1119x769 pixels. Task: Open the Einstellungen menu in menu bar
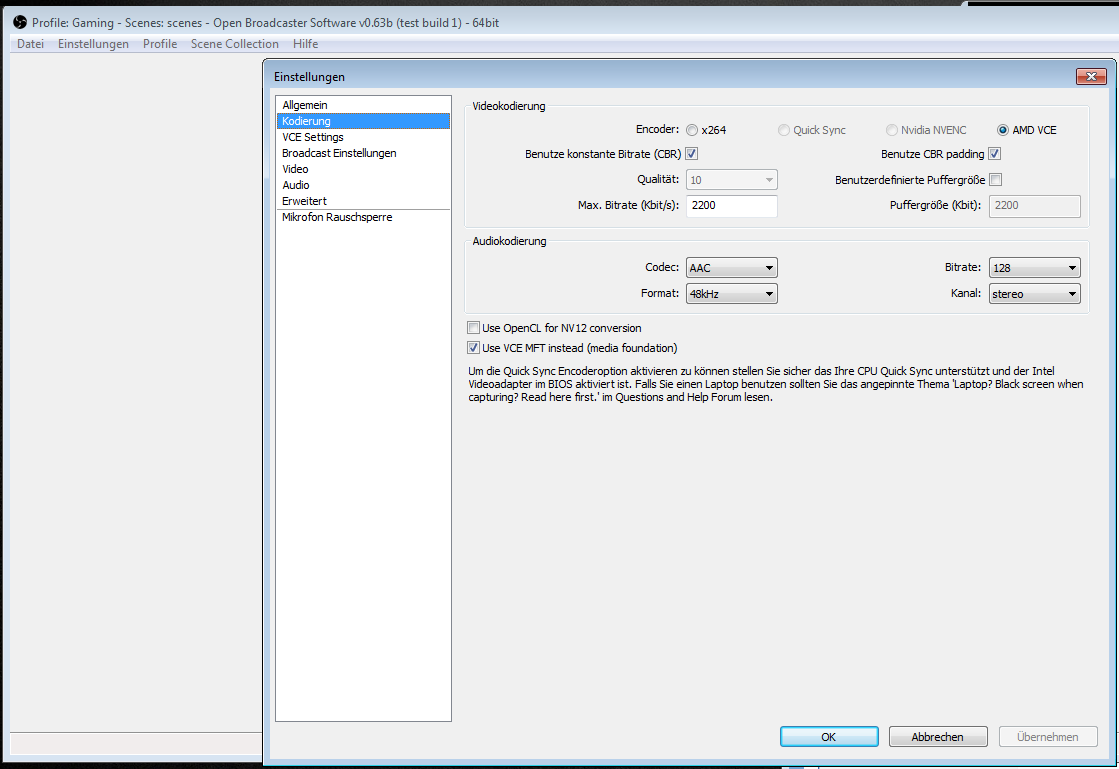(x=93, y=44)
